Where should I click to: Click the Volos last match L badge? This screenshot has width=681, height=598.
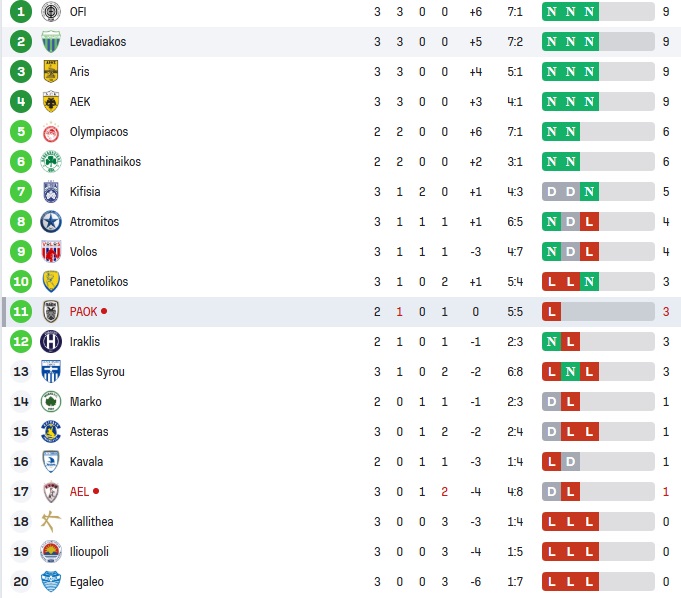(590, 252)
